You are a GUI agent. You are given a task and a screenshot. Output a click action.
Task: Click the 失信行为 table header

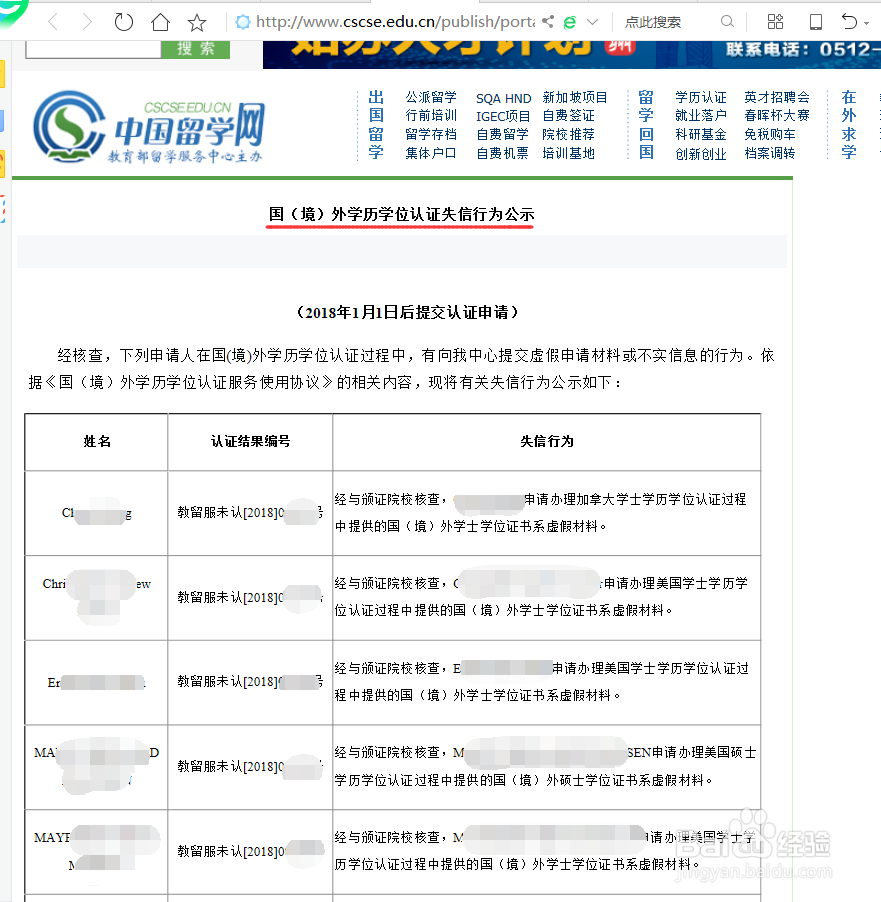547,441
